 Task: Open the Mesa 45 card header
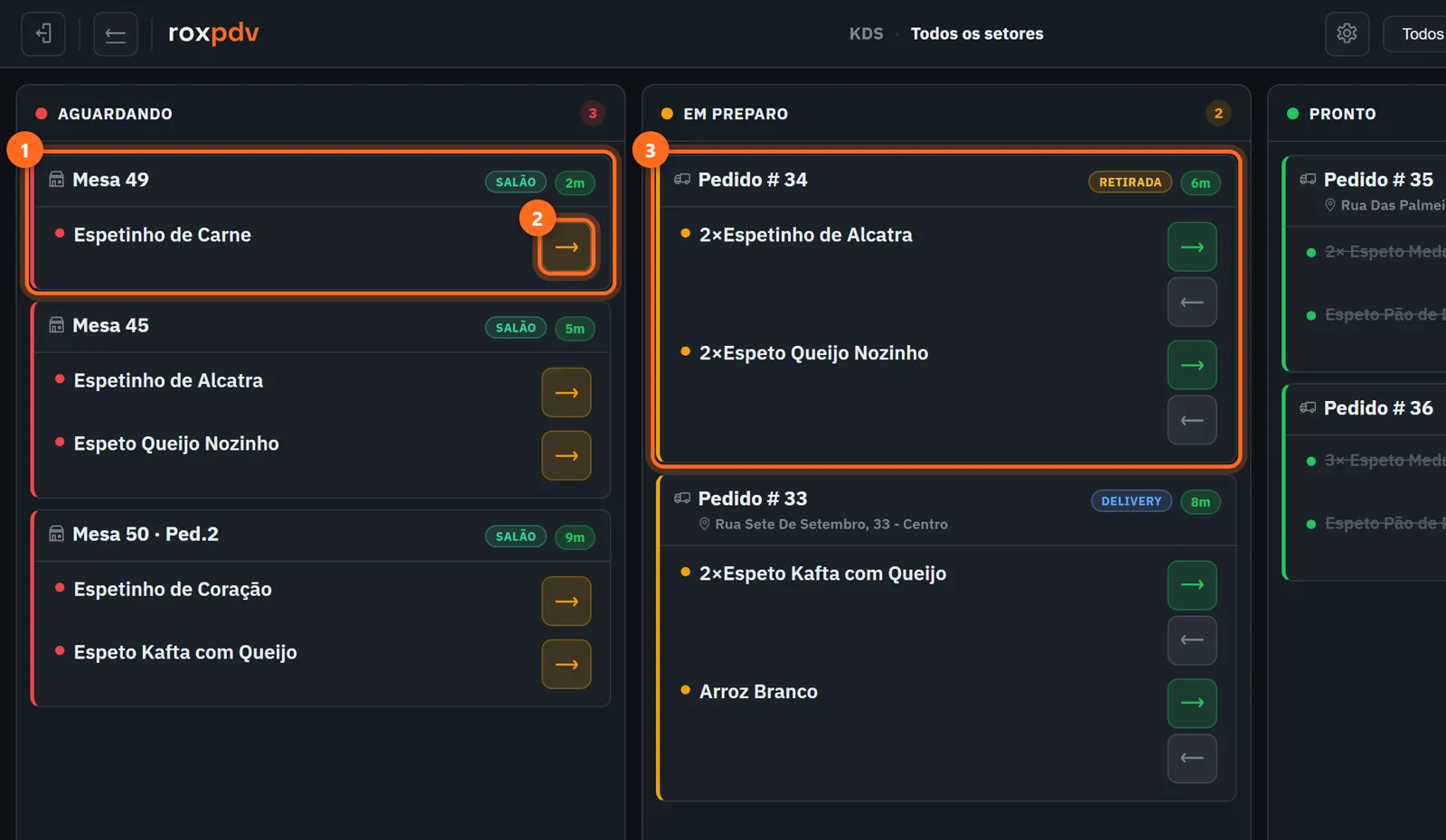pyautogui.click(x=322, y=326)
